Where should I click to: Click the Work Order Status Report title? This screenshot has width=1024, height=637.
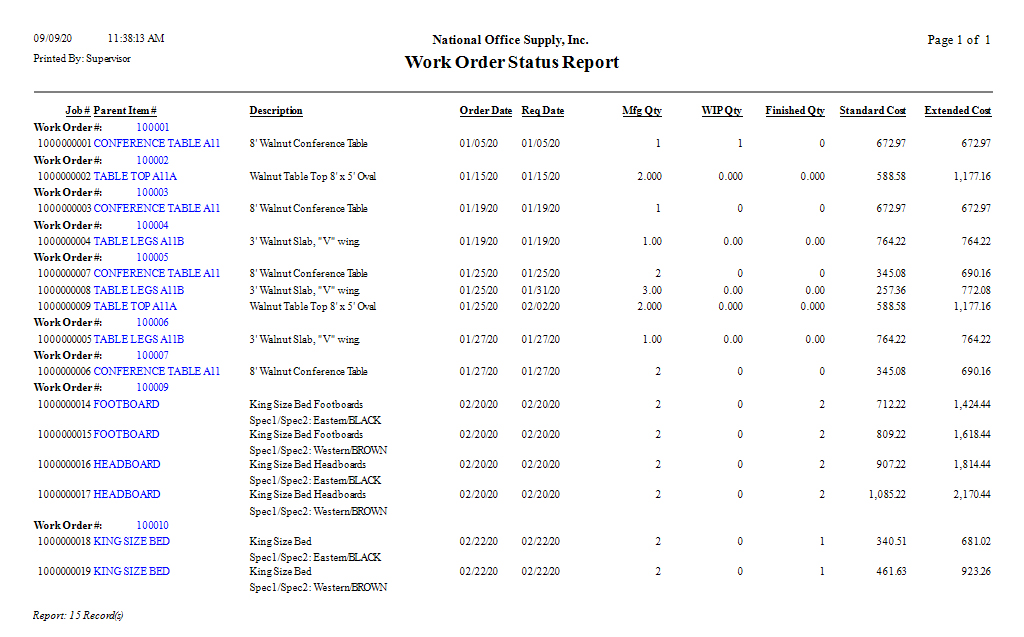[511, 63]
